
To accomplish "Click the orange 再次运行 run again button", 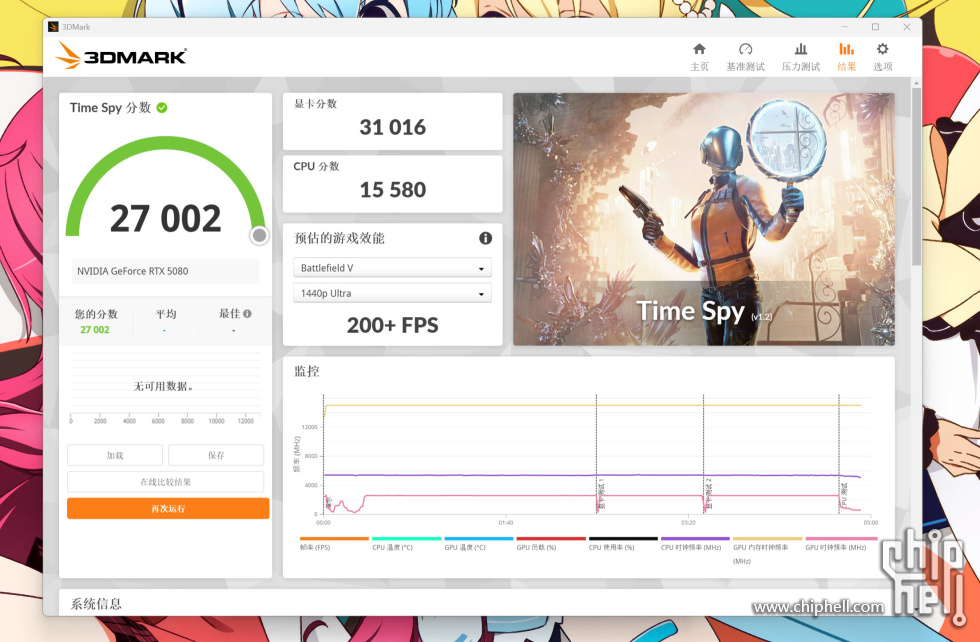I will tap(168, 508).
